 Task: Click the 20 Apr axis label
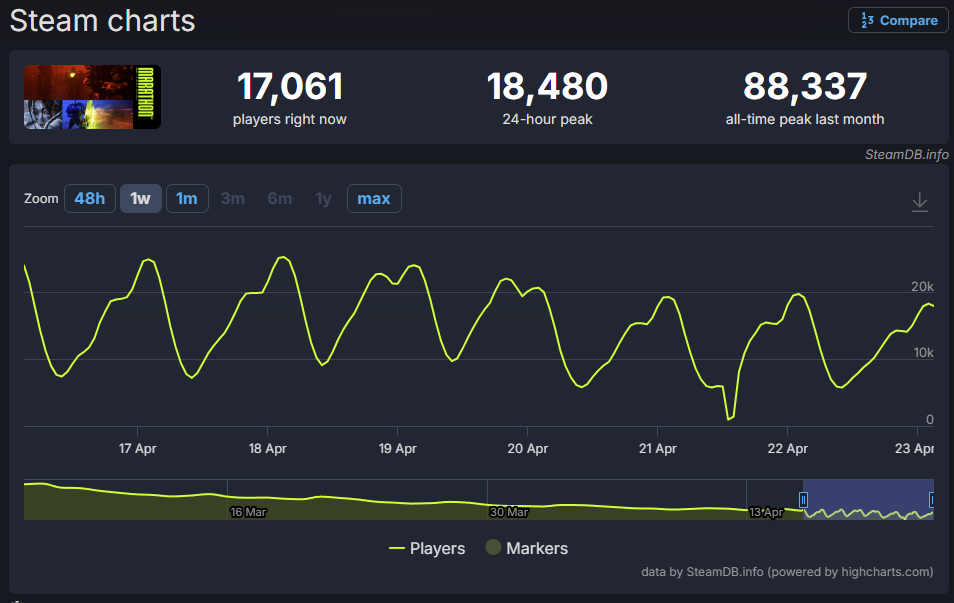pyautogui.click(x=527, y=448)
